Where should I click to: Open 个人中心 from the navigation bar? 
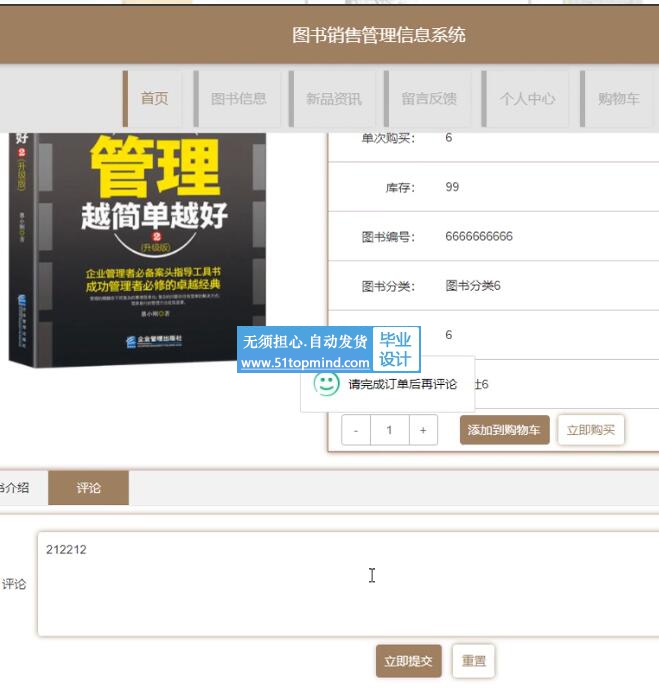[x=526, y=99]
